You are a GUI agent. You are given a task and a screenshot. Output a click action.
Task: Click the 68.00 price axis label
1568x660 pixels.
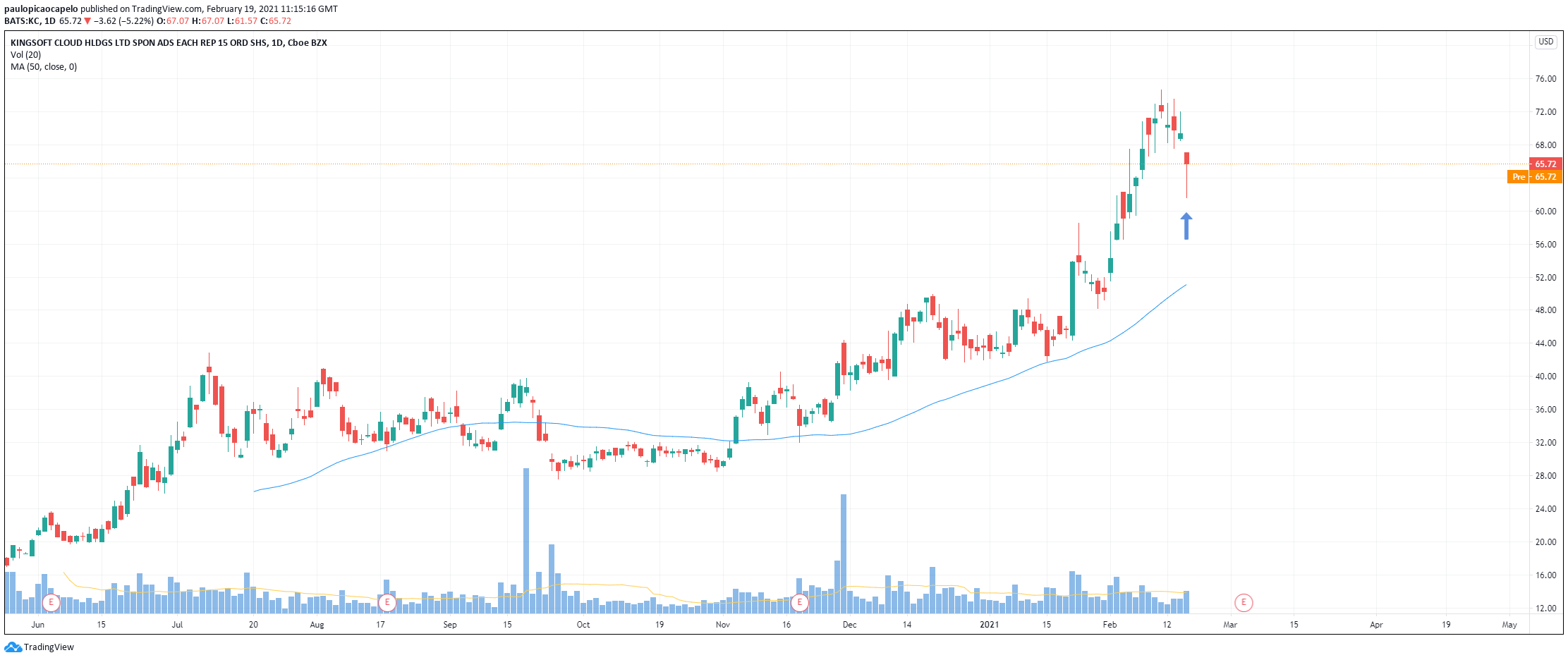click(x=1545, y=145)
